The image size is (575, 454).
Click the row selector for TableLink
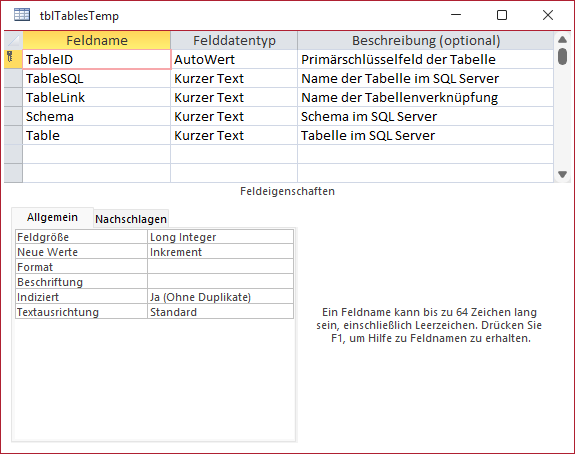[x=14, y=98]
